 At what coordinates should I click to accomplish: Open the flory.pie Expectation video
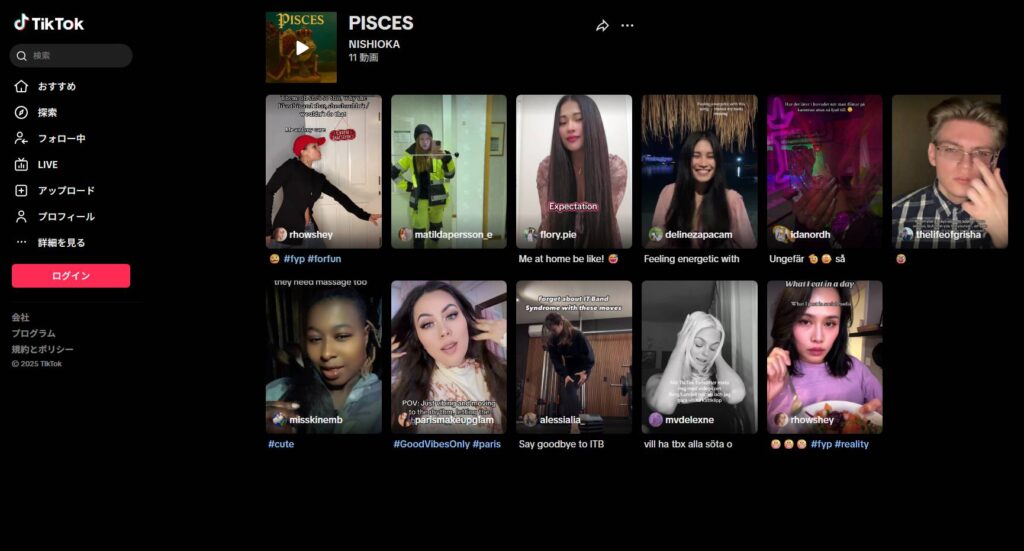click(x=574, y=172)
